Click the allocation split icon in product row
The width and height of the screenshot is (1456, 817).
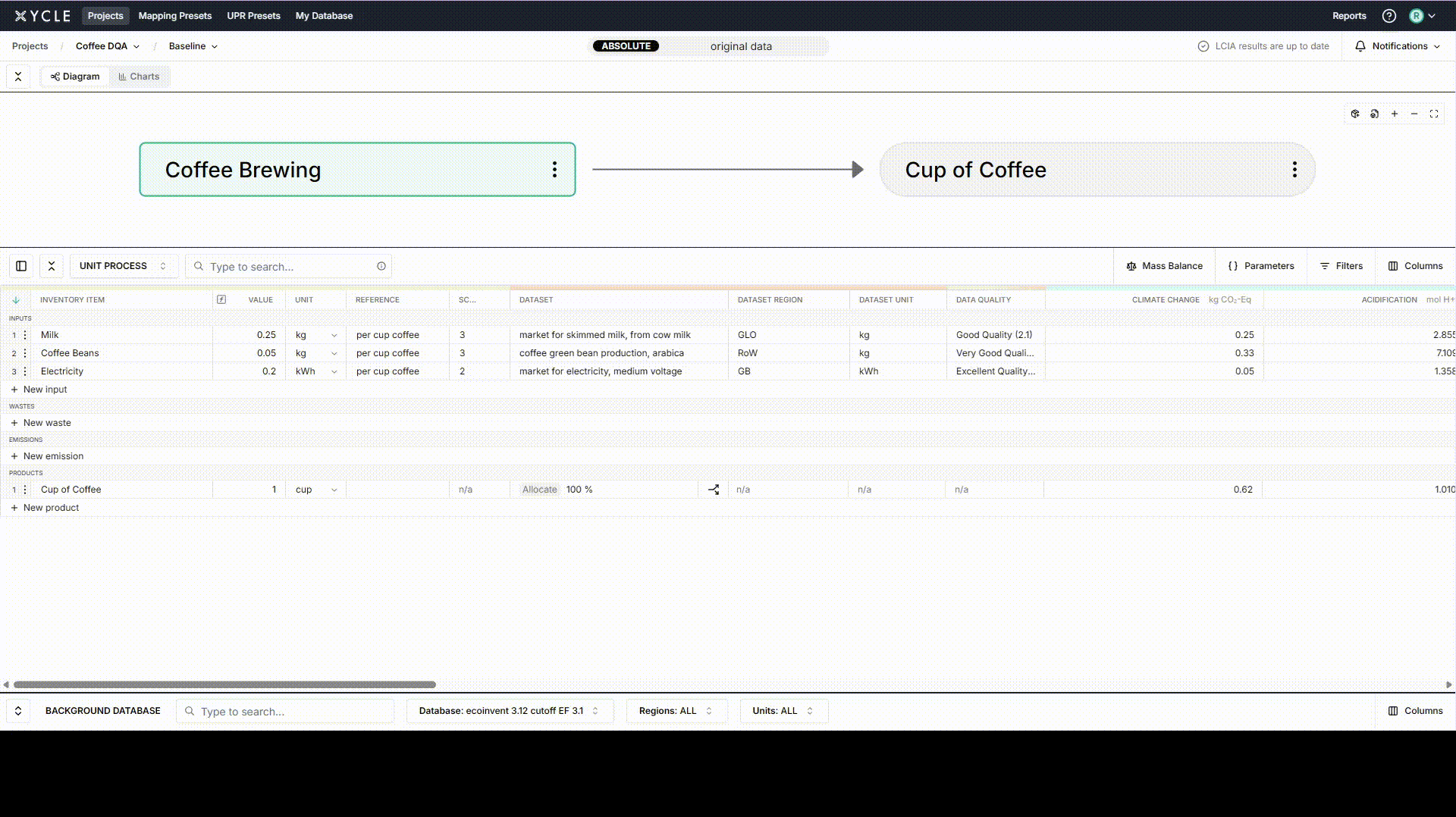(714, 490)
